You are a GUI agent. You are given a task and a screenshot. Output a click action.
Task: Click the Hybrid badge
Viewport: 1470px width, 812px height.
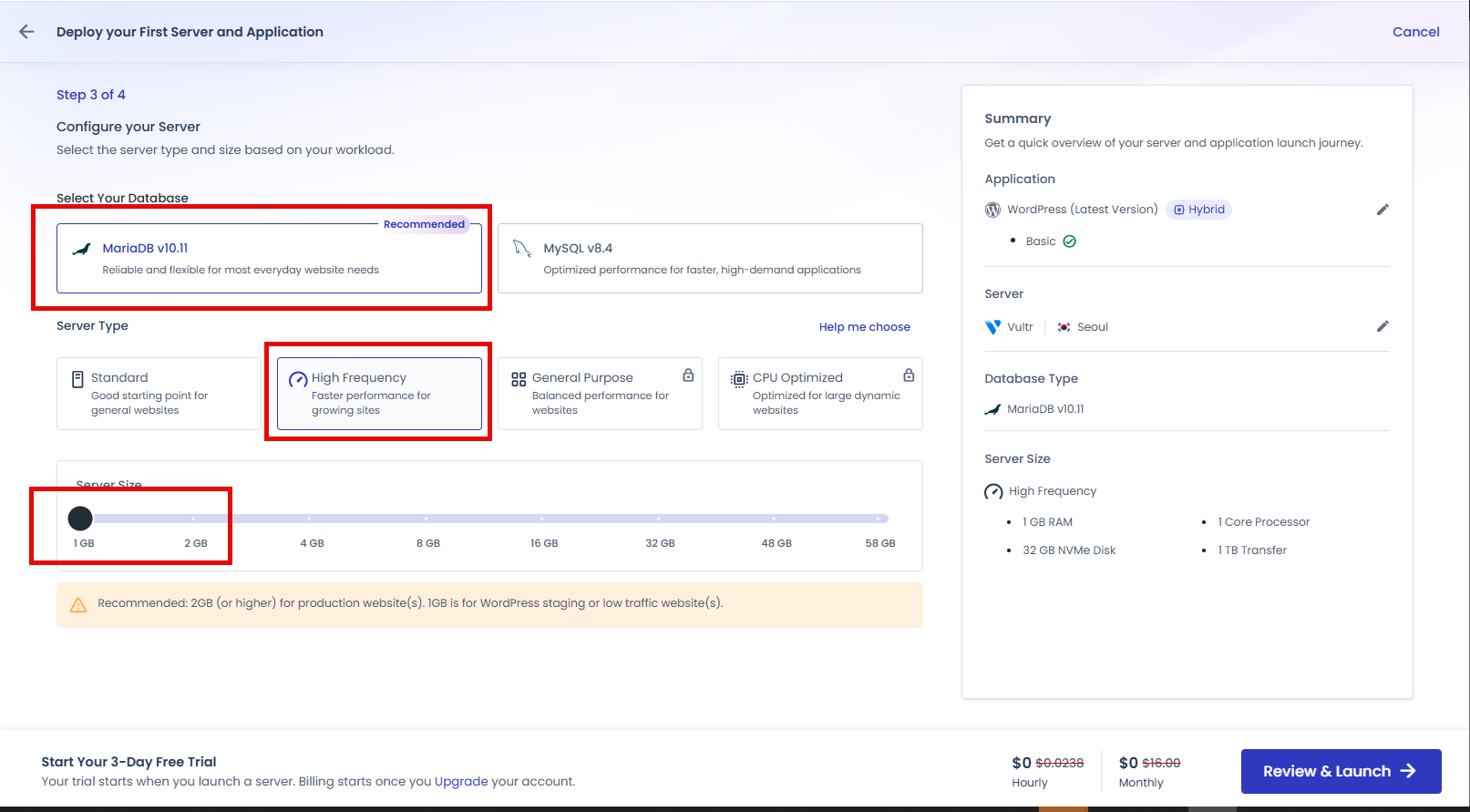[x=1198, y=210]
